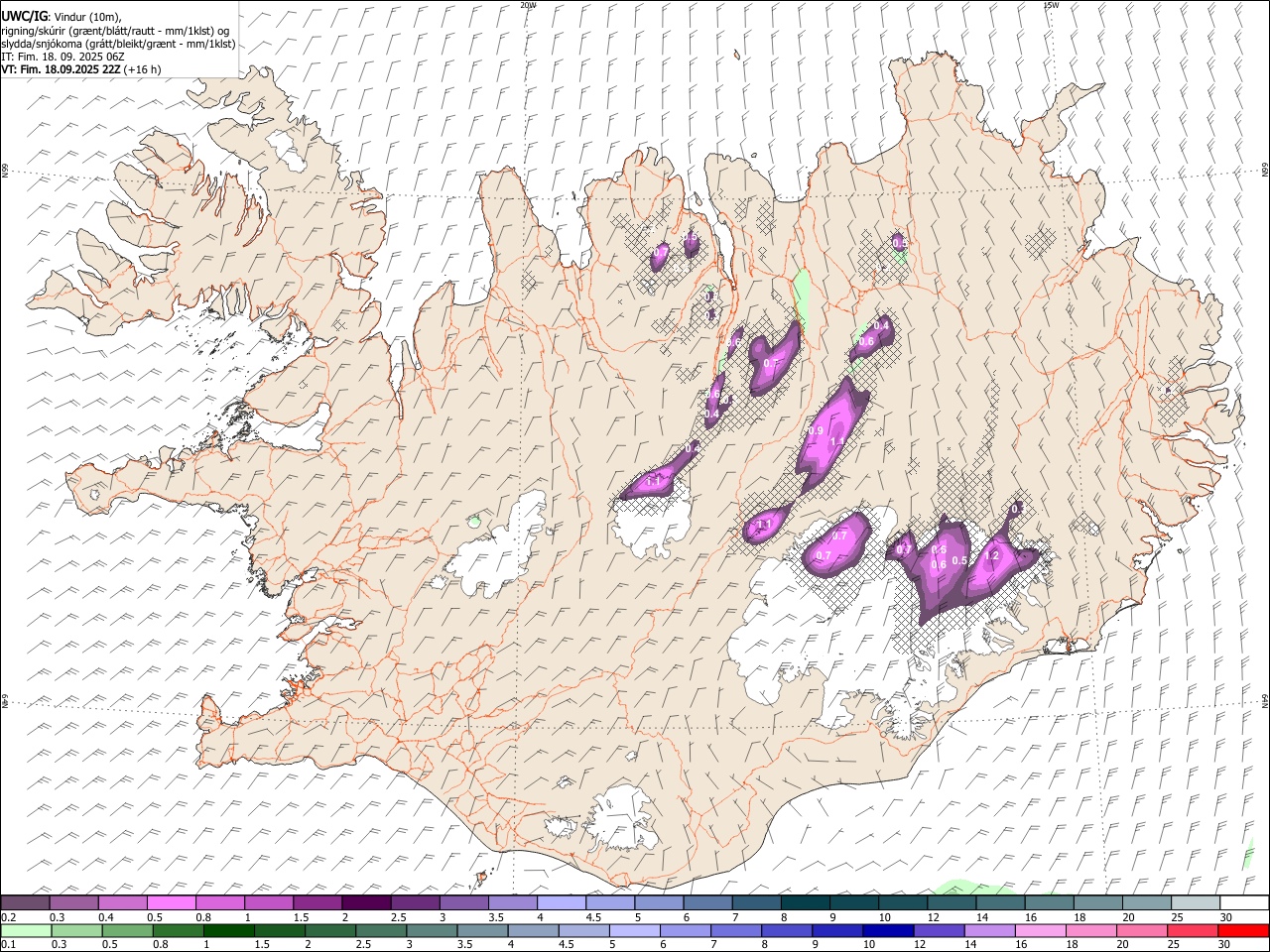Click the 0.1 label on bottom legend row
This screenshot has height=952, width=1270.
tap(8, 945)
